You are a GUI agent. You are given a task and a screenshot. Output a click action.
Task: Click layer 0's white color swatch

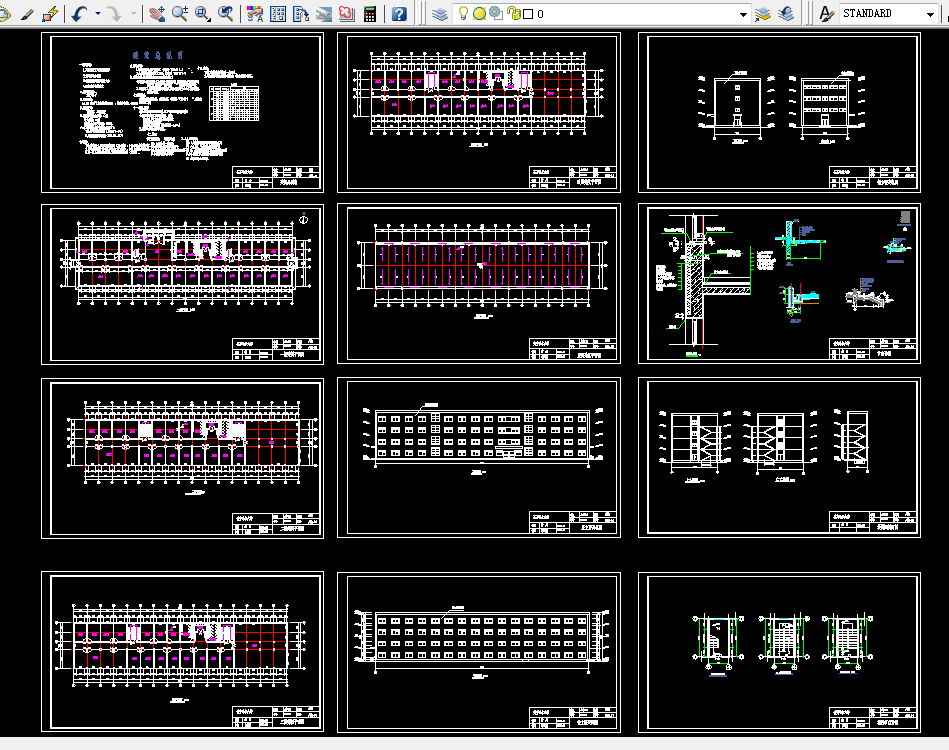[528, 14]
